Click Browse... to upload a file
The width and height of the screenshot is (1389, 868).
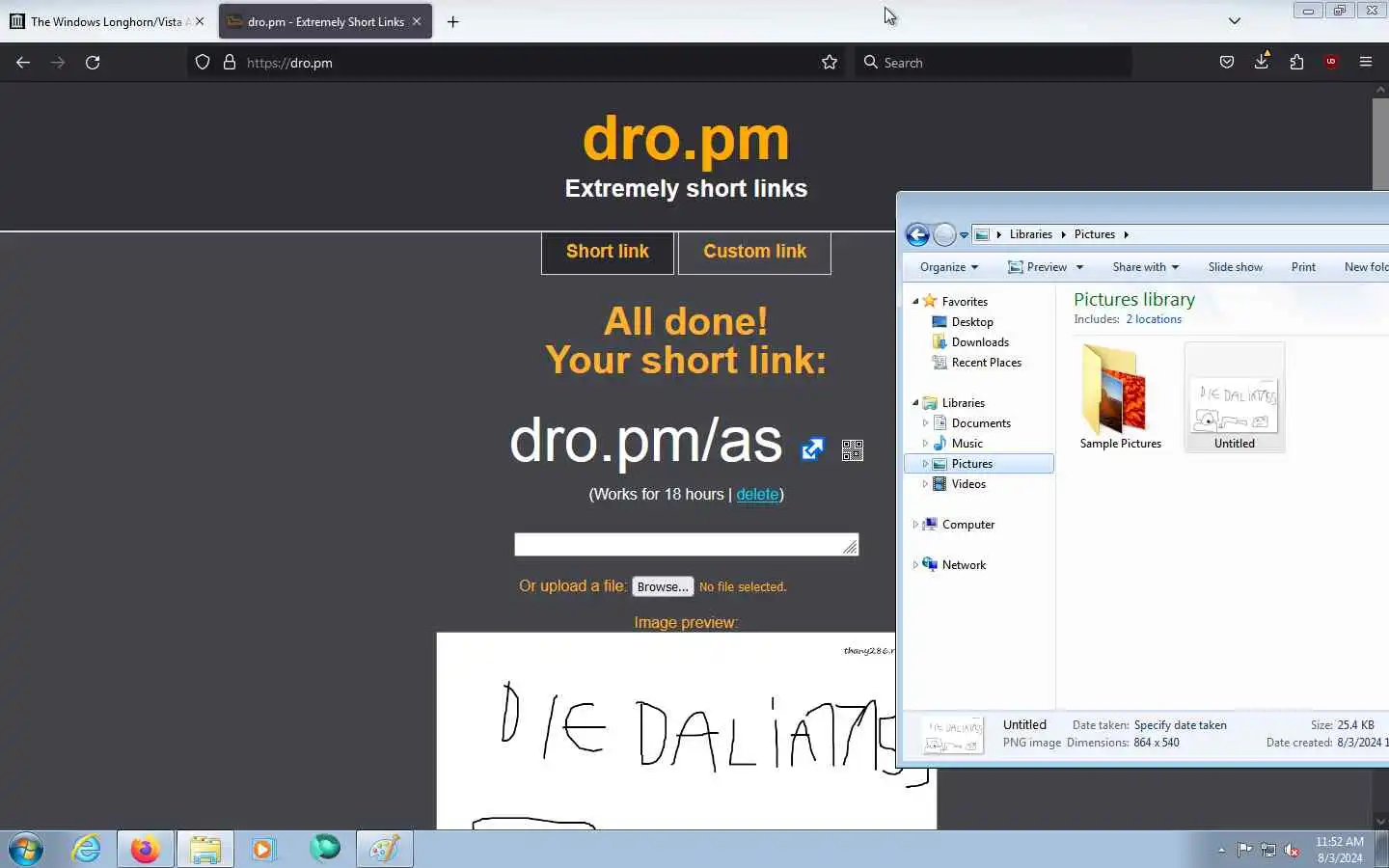click(x=663, y=586)
